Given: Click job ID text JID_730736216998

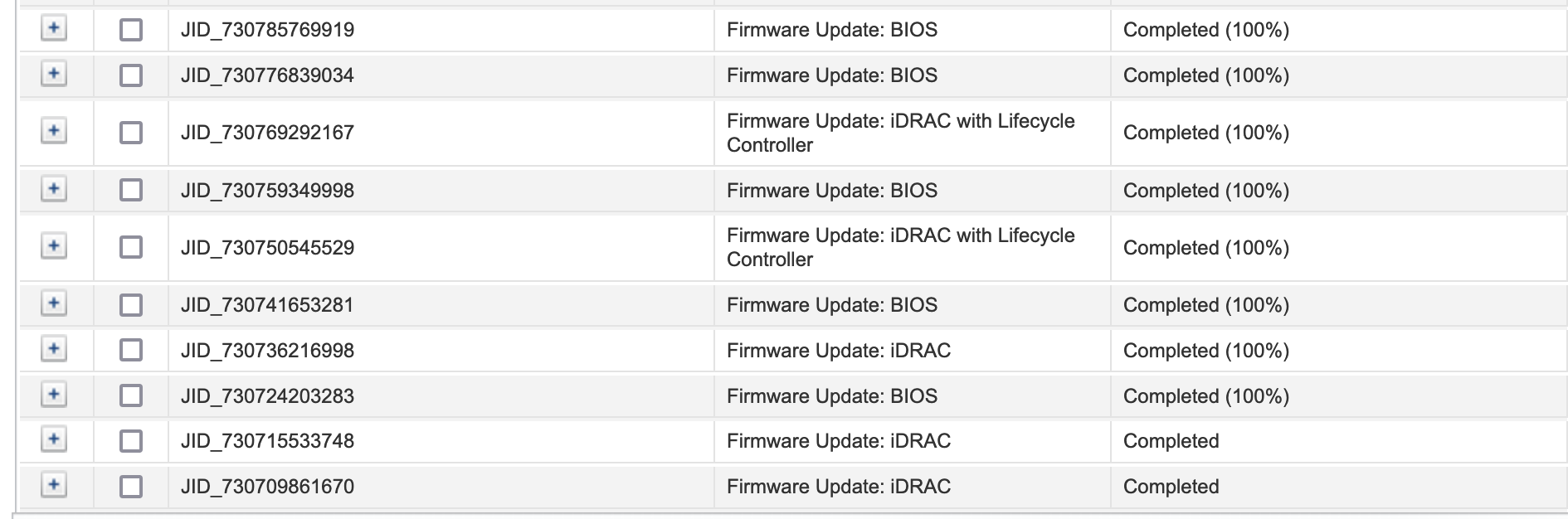Looking at the screenshot, I should pos(267,351).
